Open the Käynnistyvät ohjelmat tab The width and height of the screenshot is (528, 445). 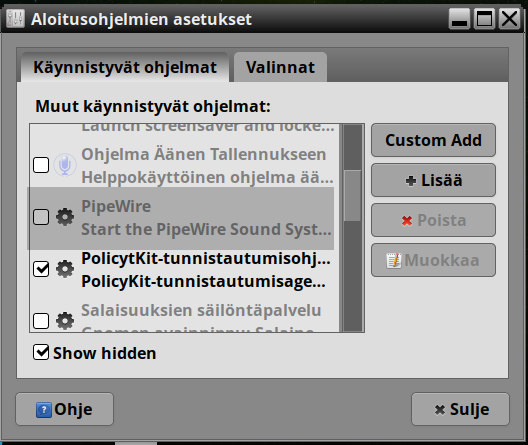(x=125, y=67)
